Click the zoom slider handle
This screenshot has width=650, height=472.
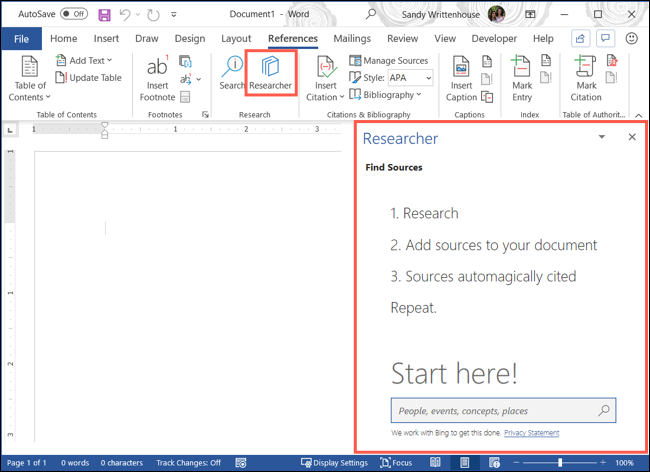(560, 462)
